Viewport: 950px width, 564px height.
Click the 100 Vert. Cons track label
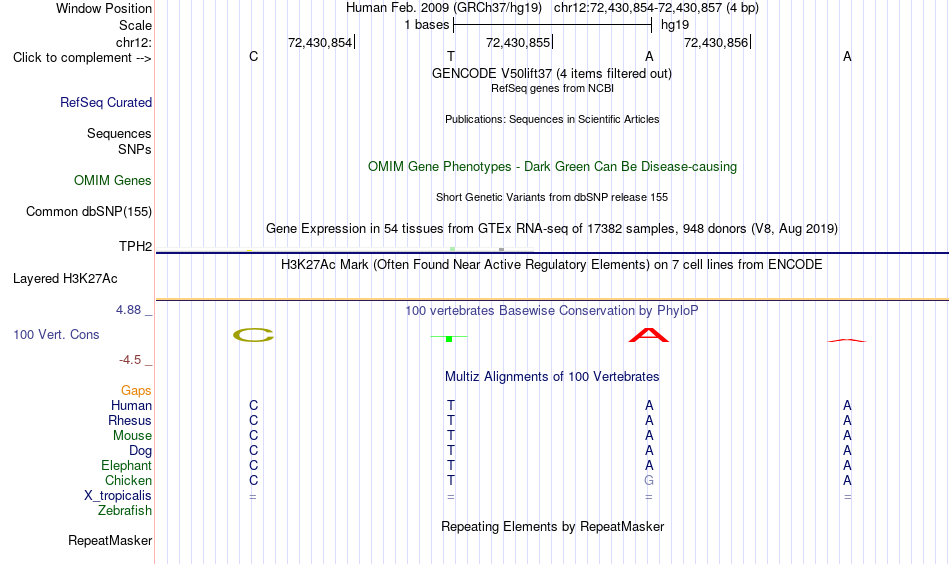56,334
